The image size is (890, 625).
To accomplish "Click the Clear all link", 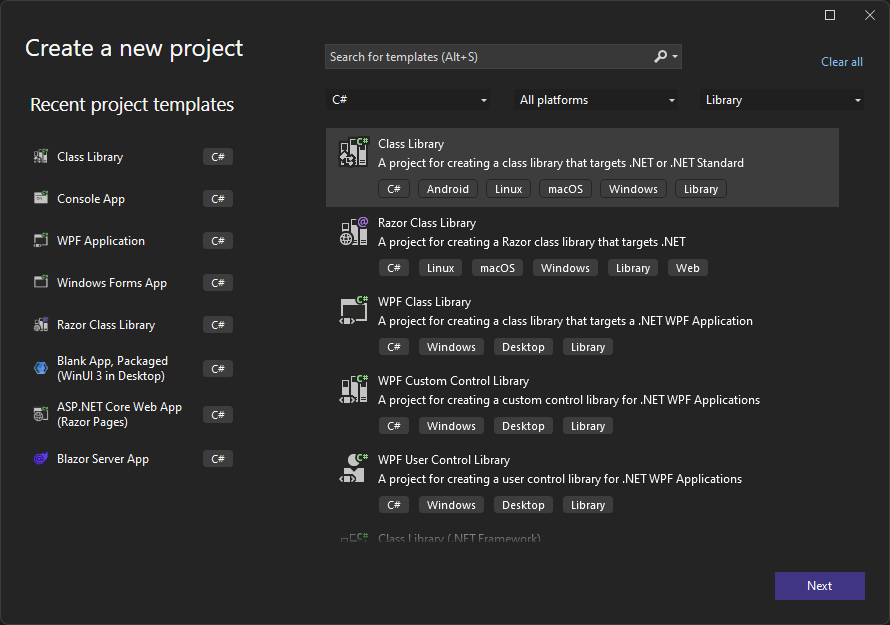I will click(842, 62).
